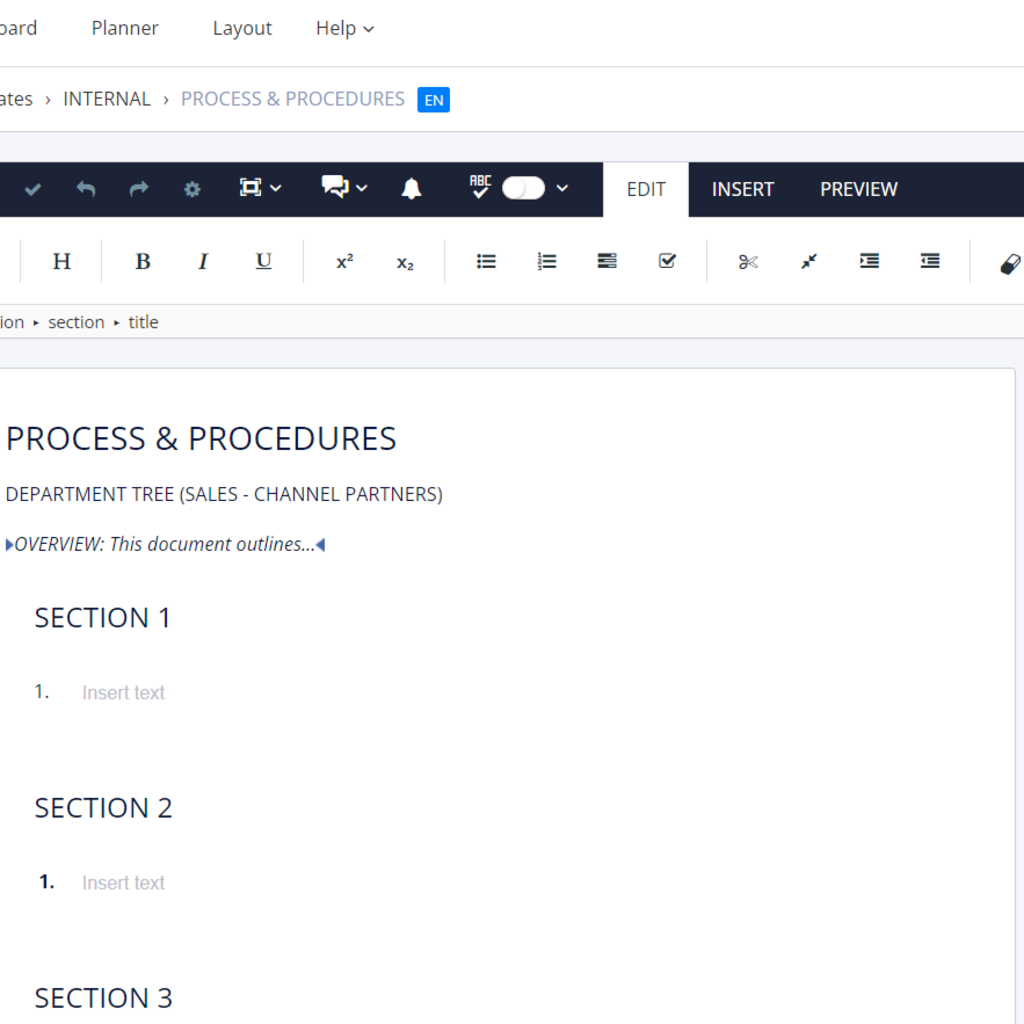Insert a checkbox checklist item
This screenshot has width=1024, height=1024.
[x=667, y=262]
